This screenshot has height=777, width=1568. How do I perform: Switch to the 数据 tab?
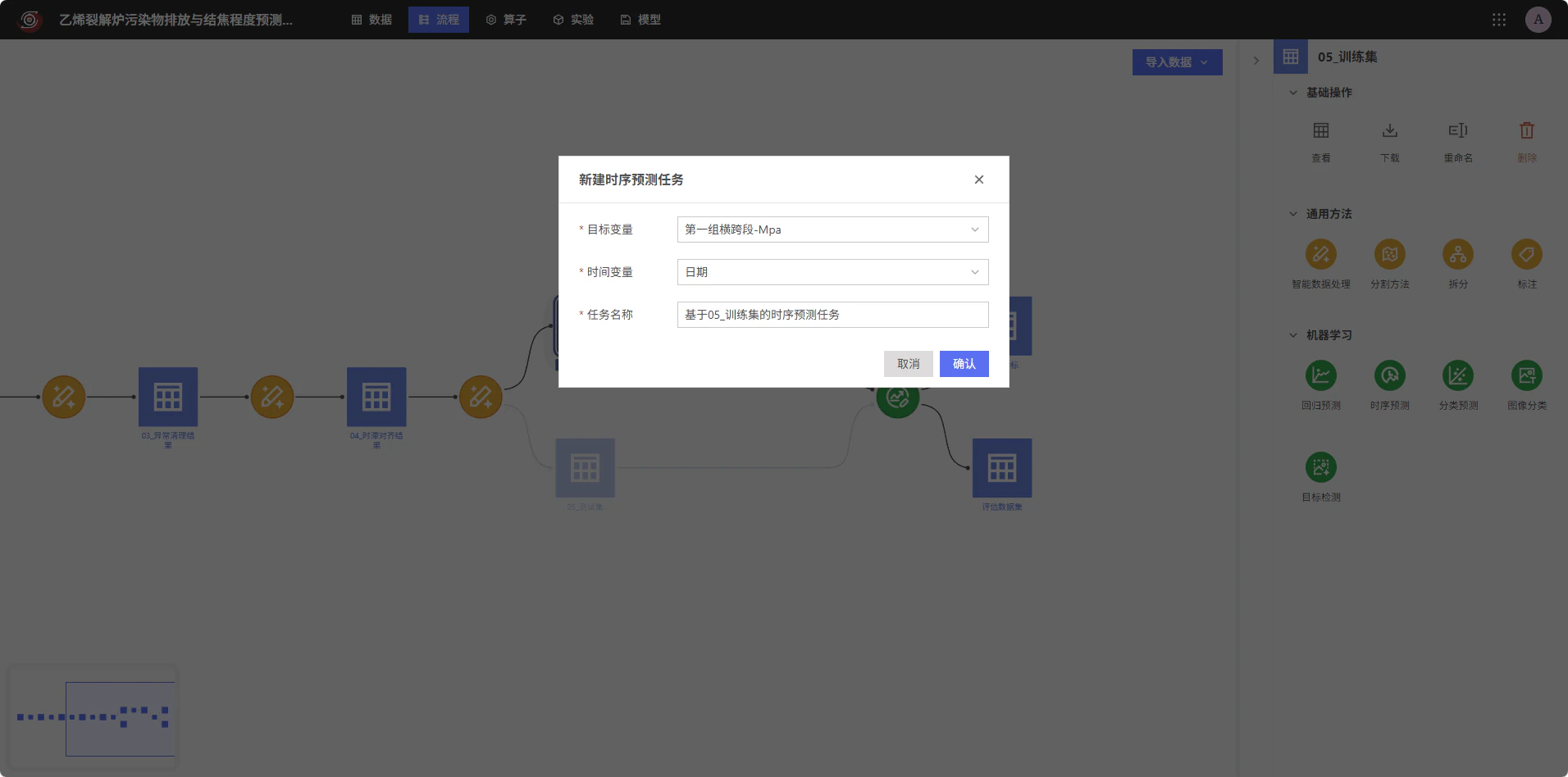pyautogui.click(x=371, y=20)
